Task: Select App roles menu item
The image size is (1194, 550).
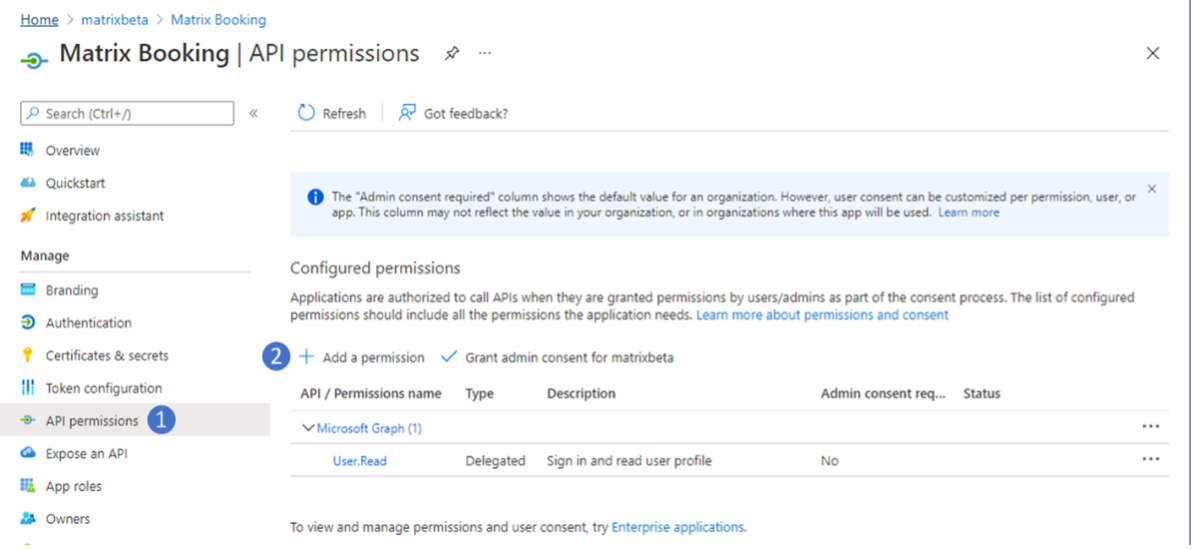Action: [x=73, y=486]
